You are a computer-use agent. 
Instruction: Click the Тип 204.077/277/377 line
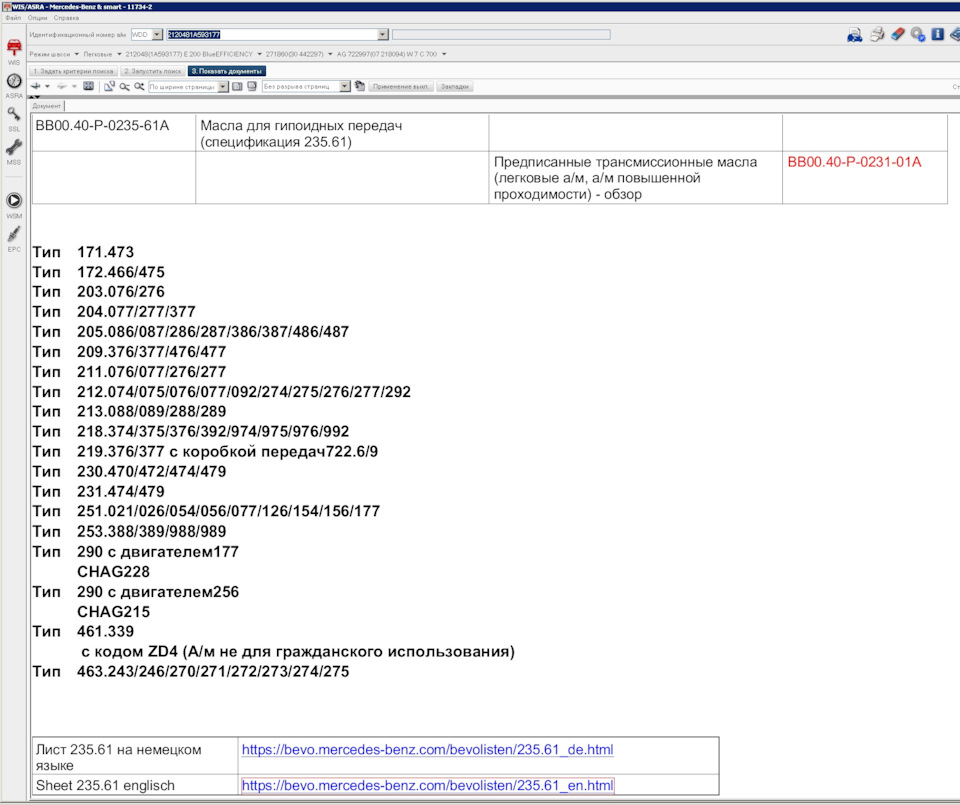[114, 312]
